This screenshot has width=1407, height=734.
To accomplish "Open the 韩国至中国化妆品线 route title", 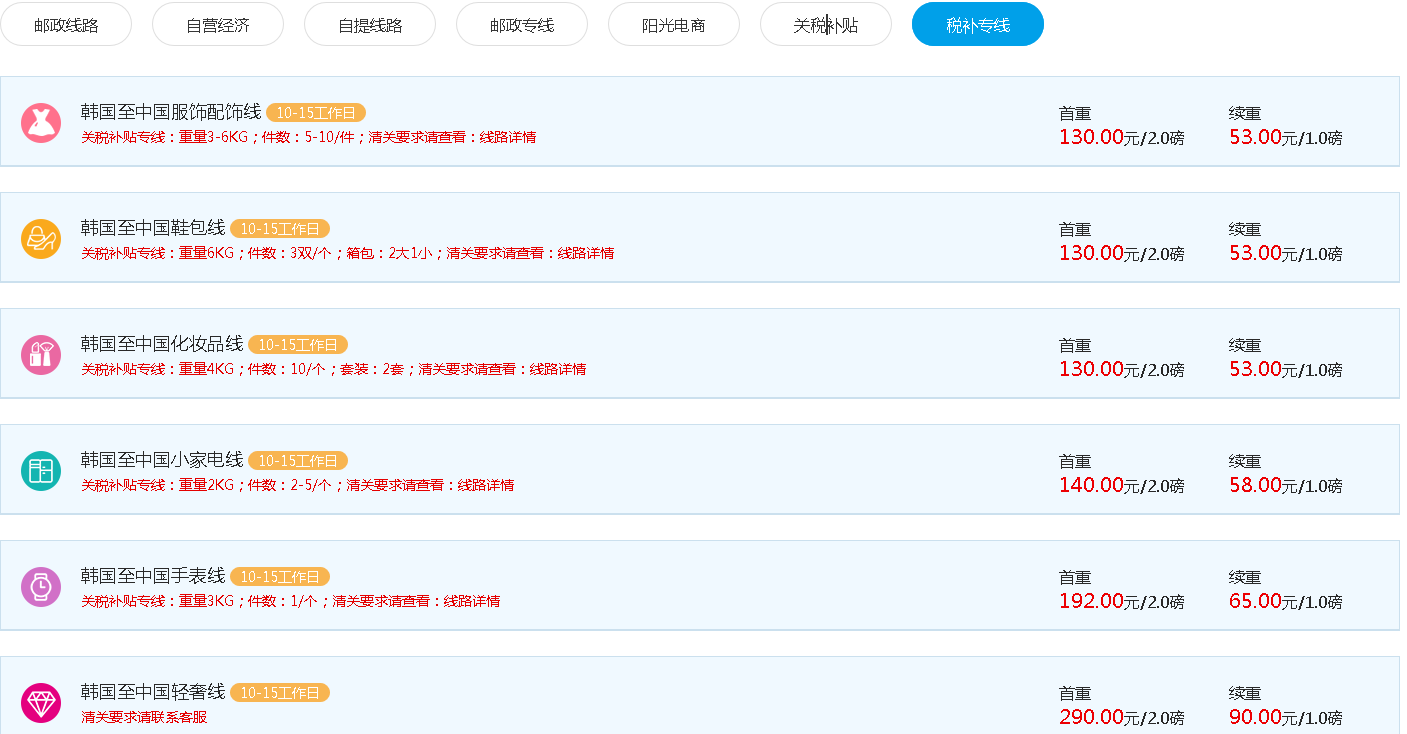I will [162, 344].
